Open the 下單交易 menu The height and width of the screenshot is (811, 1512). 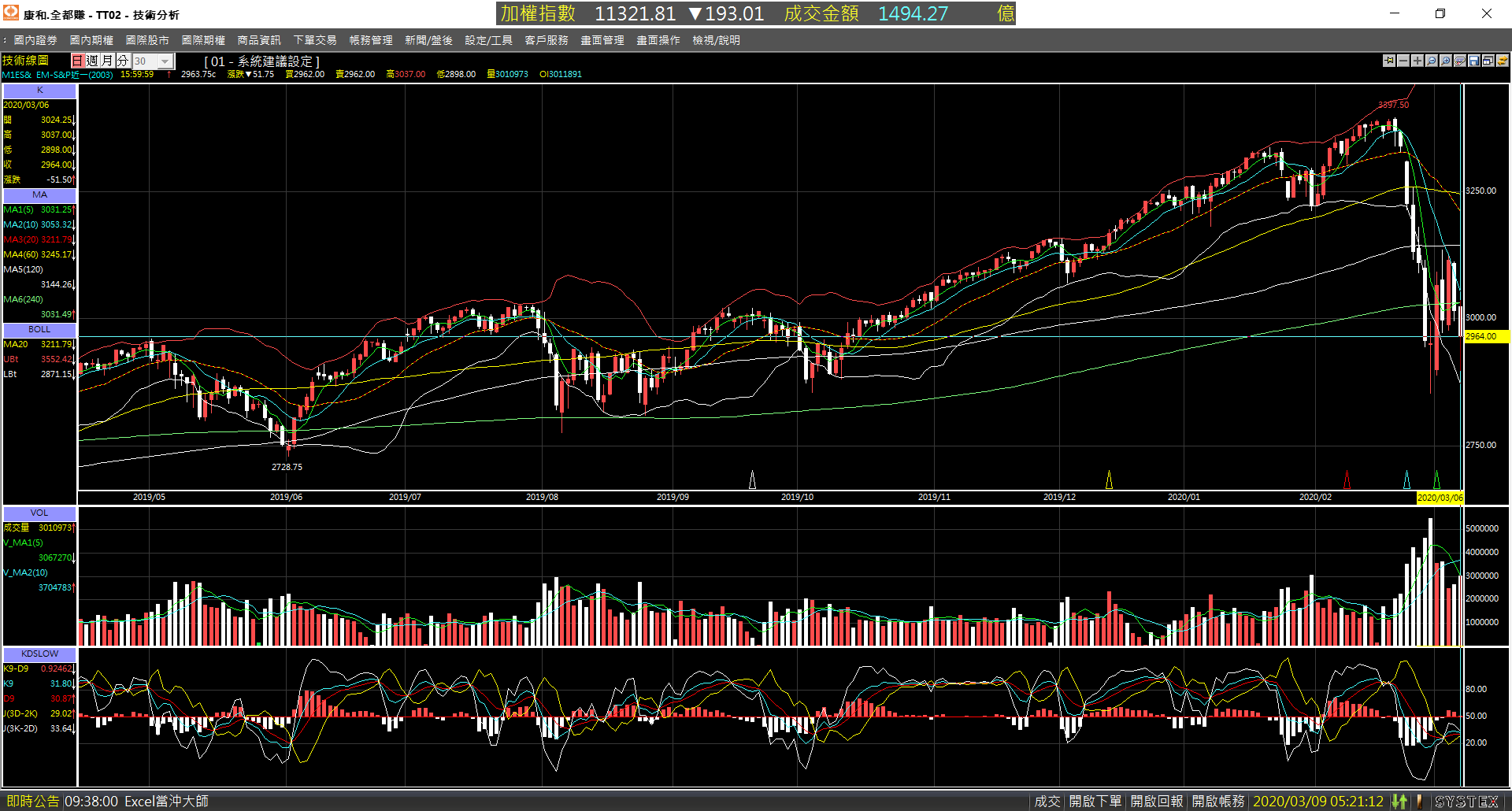(x=315, y=40)
